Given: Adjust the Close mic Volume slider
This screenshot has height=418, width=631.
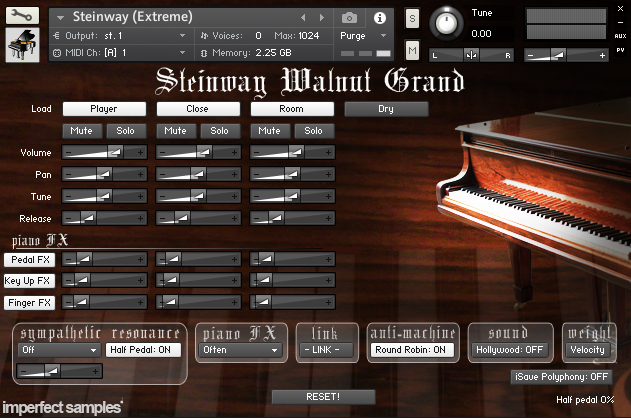Looking at the screenshot, I should pos(198,152).
